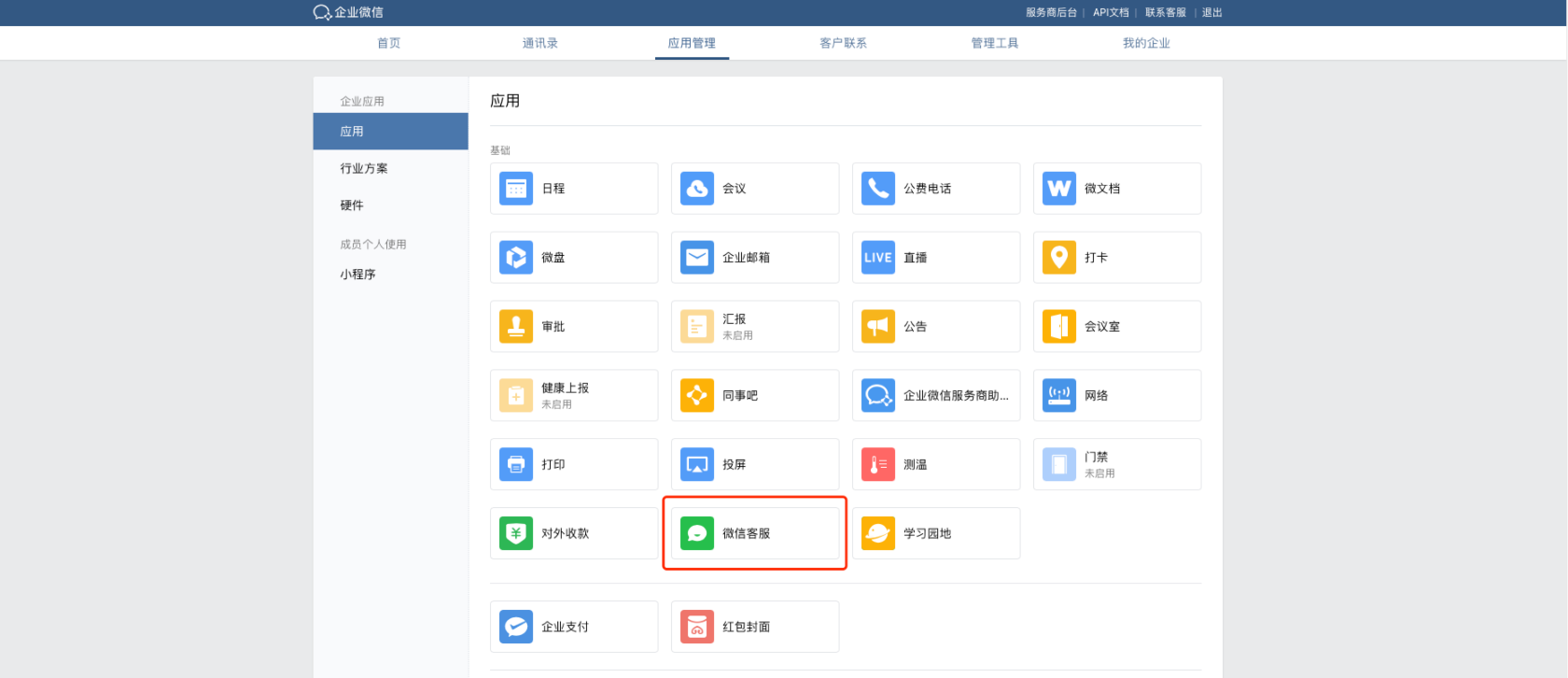The height and width of the screenshot is (678, 1568).
Task: Open 硬件 in the sidebar
Action: [x=352, y=205]
